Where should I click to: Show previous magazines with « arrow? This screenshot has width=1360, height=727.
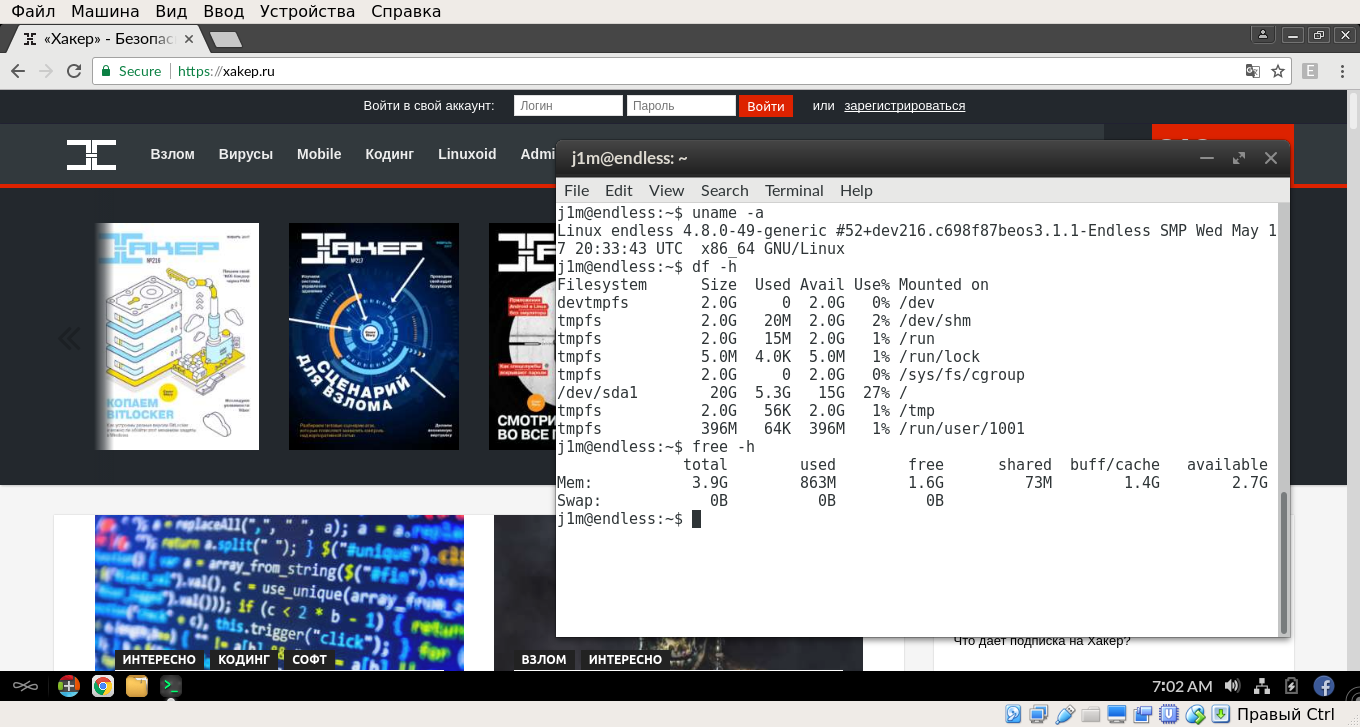pos(68,338)
